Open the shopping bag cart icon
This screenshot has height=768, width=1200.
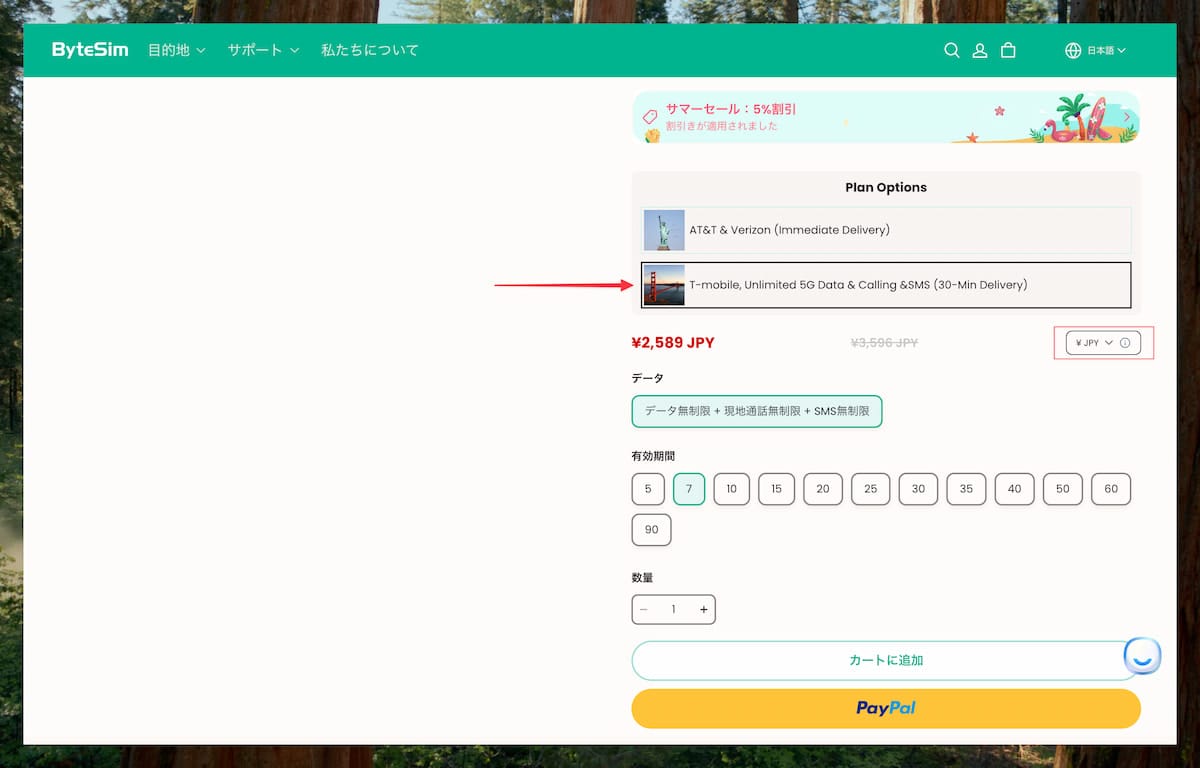(1008, 50)
